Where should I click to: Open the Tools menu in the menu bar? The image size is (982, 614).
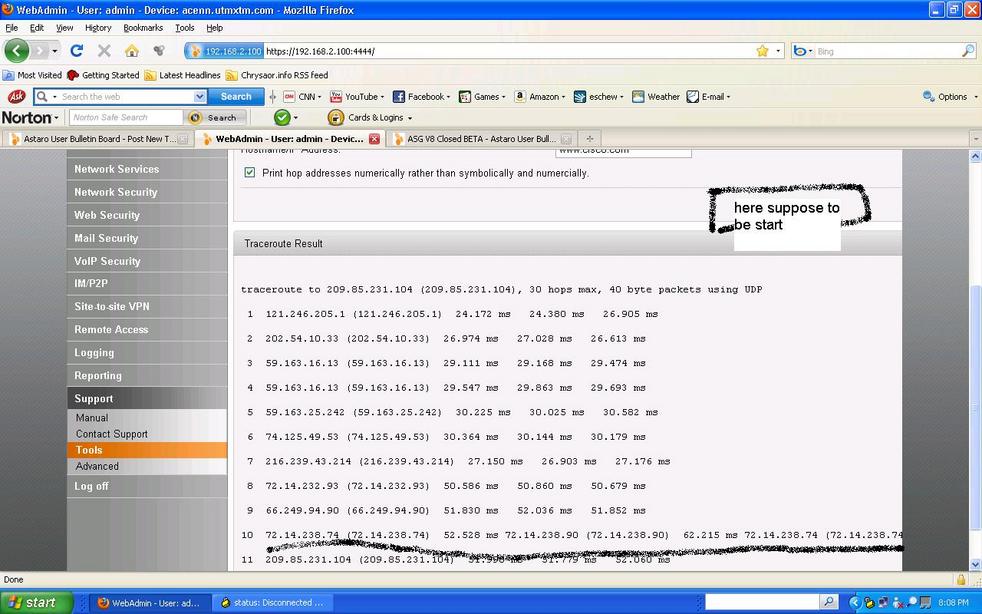pos(184,28)
